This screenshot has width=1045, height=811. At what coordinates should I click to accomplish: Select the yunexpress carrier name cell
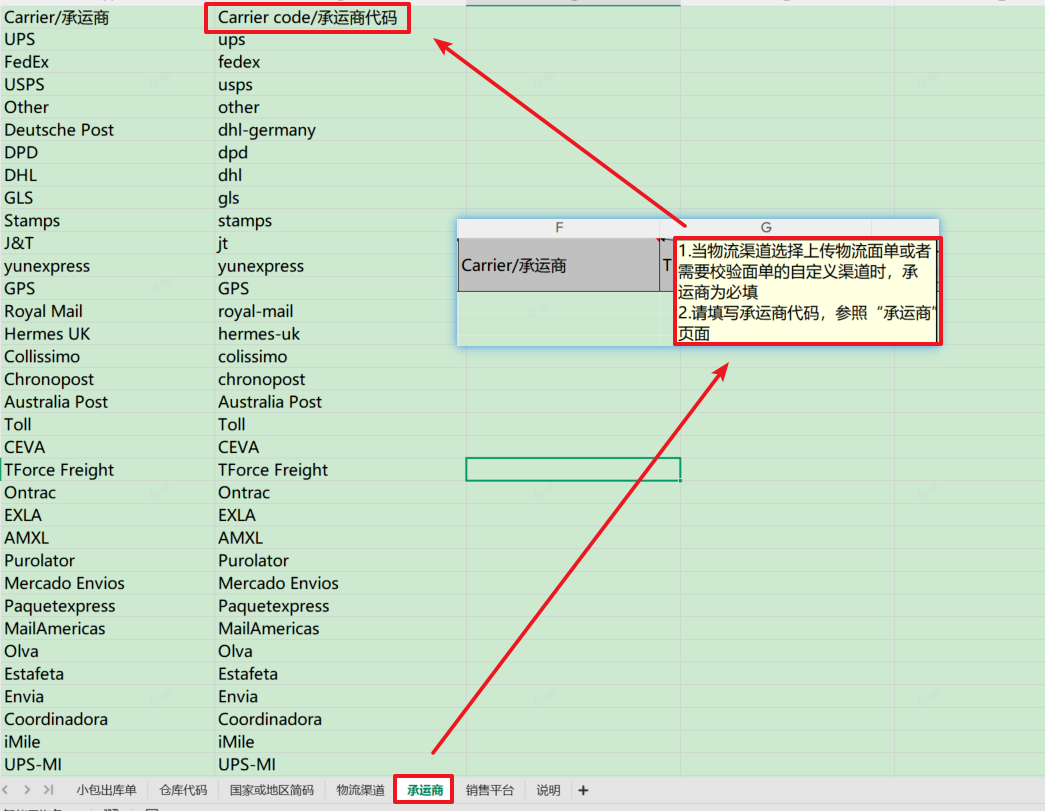coord(107,266)
